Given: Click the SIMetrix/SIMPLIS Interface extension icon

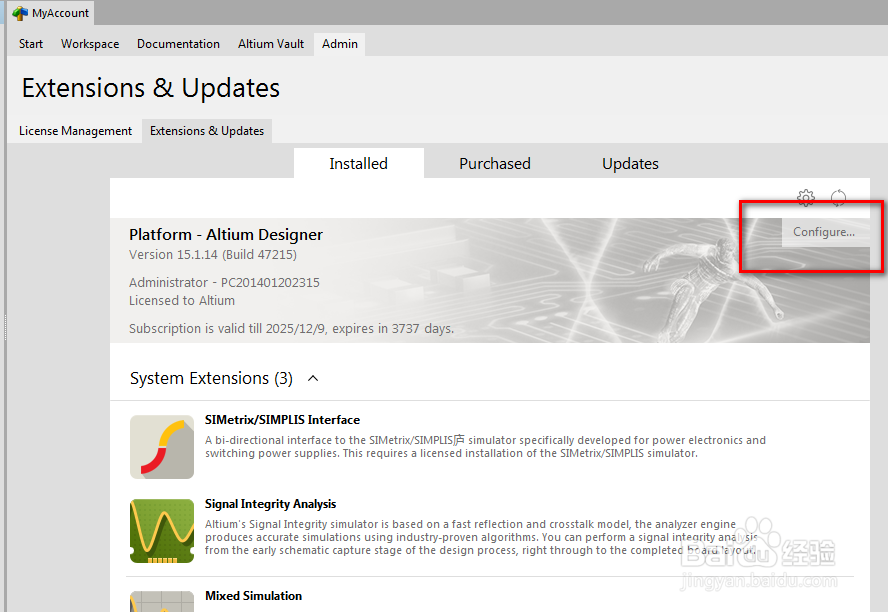Looking at the screenshot, I should [x=162, y=447].
